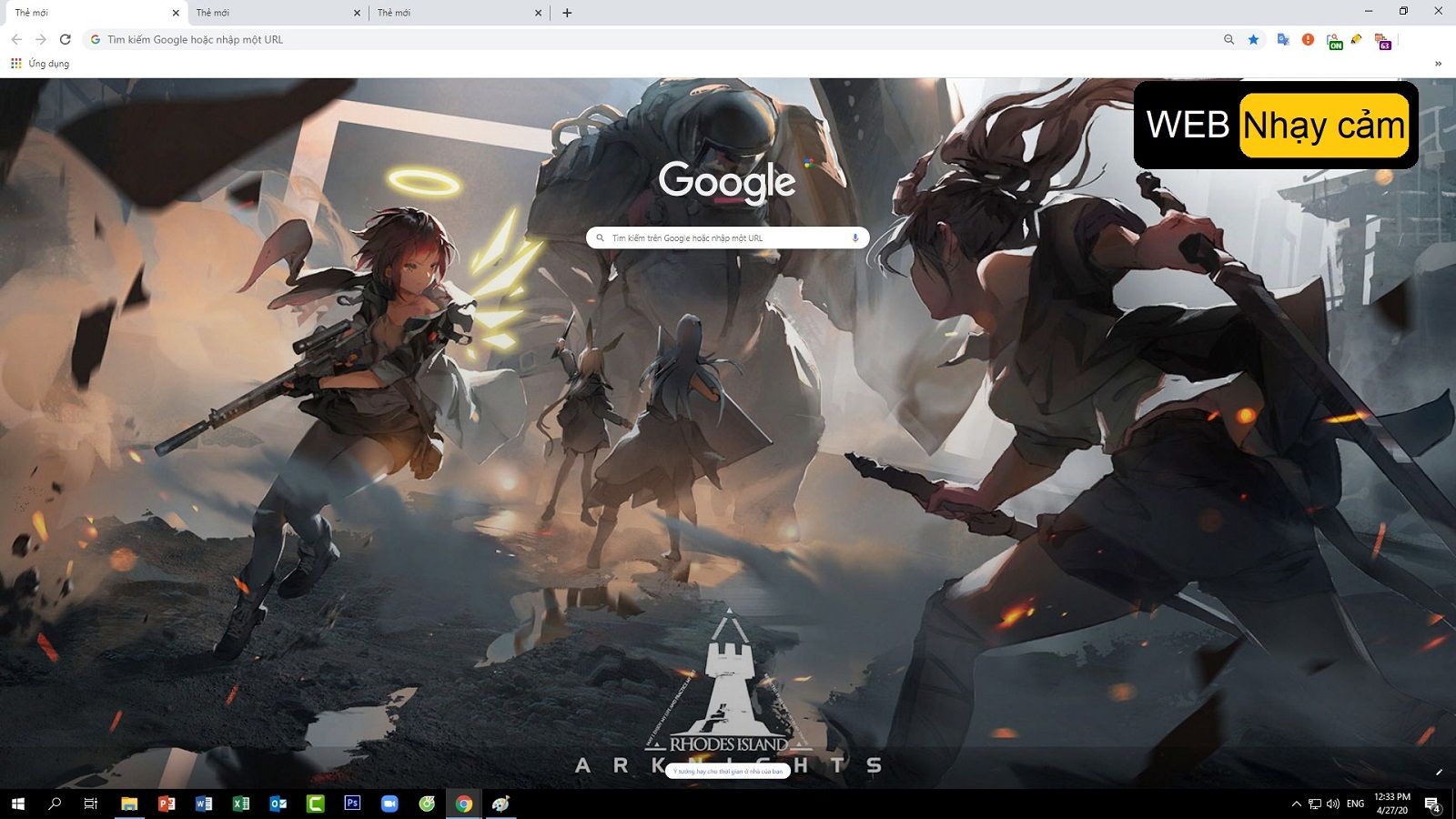The height and width of the screenshot is (819, 1456).
Task: Open a new tab with the plus button
Action: 567,12
